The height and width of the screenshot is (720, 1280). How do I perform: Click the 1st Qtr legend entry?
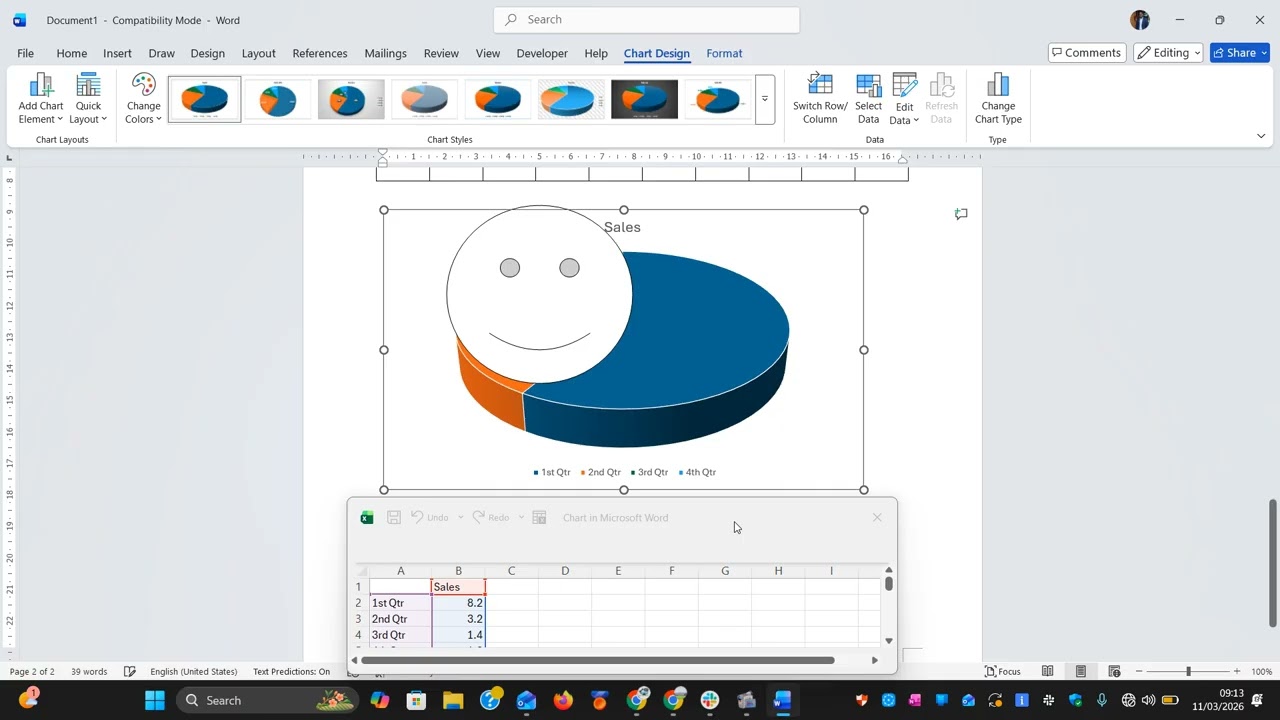552,472
